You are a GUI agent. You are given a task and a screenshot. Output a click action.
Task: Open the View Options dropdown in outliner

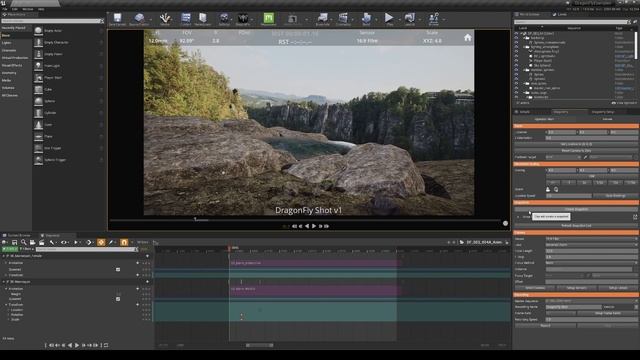(x=624, y=103)
